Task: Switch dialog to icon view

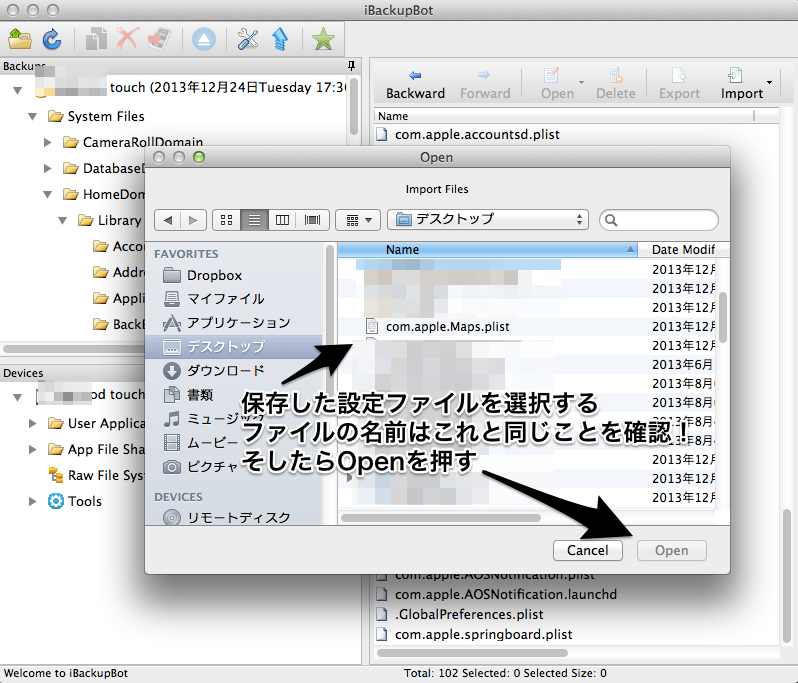Action: click(226, 220)
